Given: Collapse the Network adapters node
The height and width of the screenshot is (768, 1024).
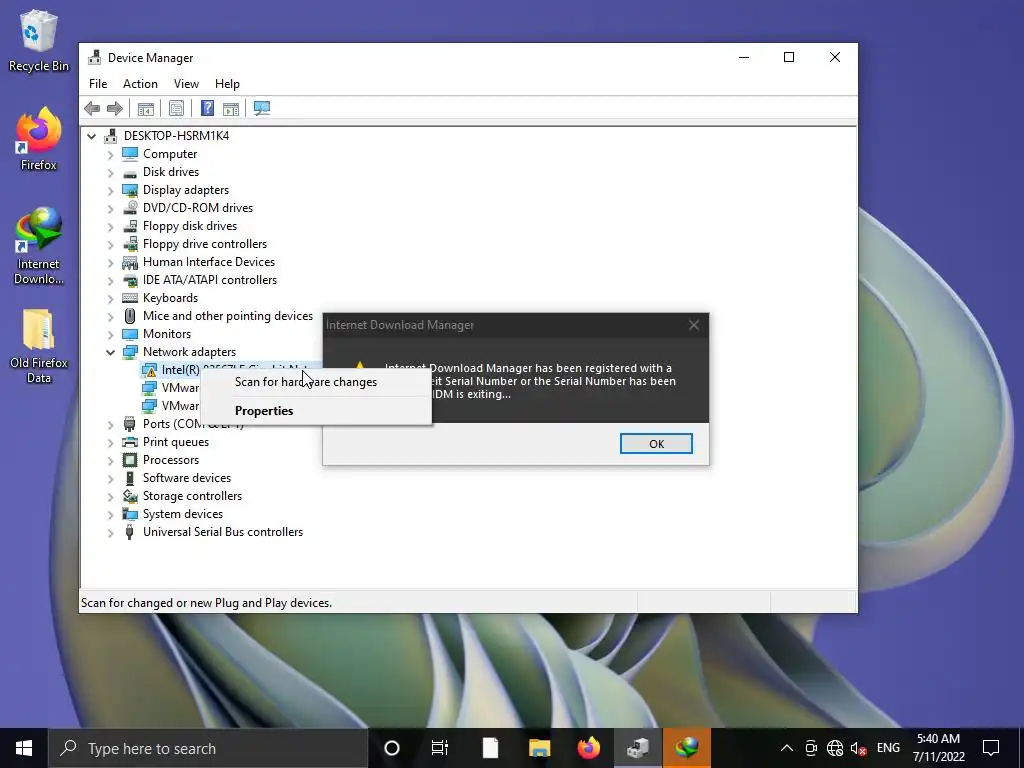Looking at the screenshot, I should pyautogui.click(x=110, y=352).
